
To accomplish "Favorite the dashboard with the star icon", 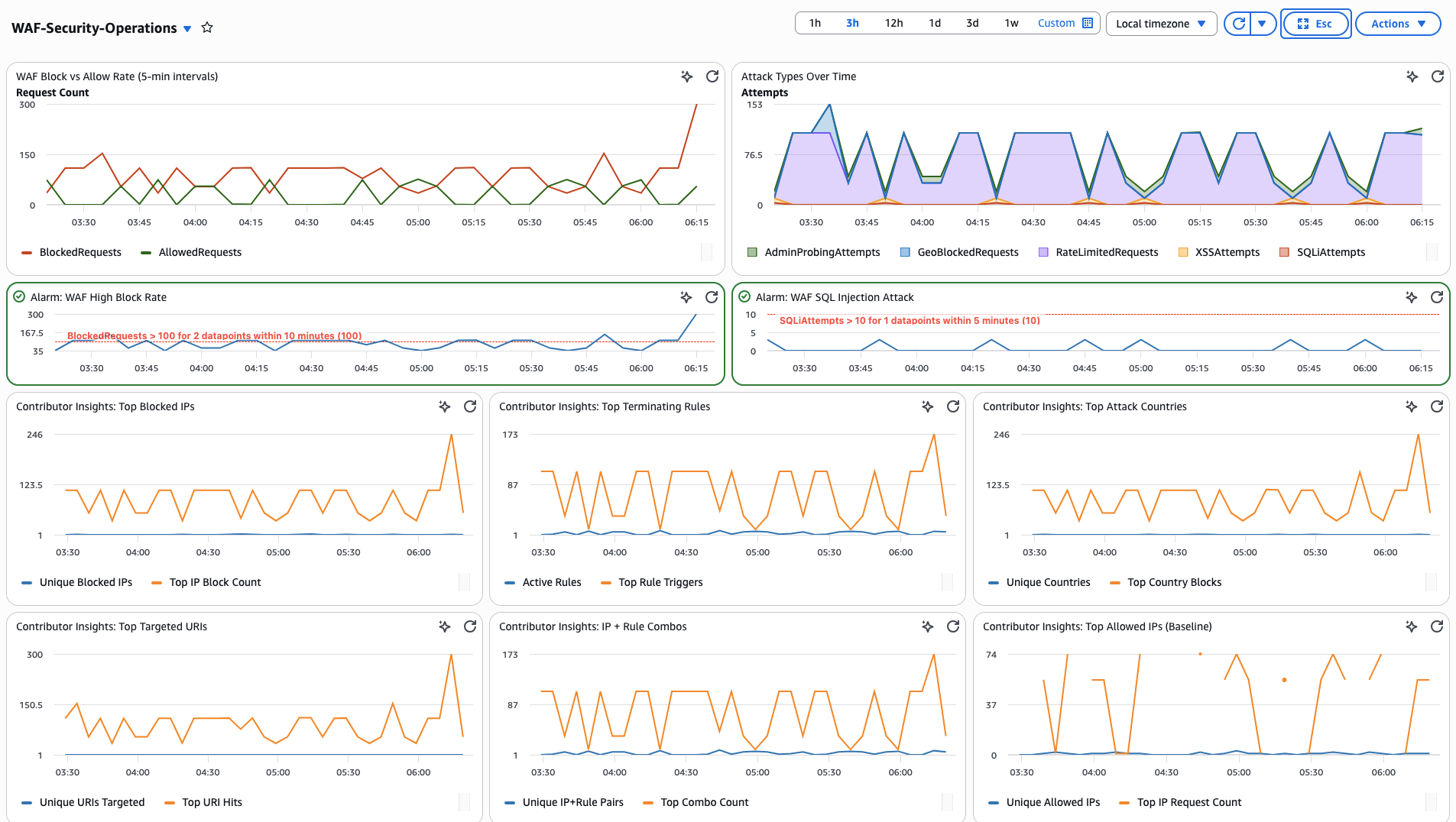I will (207, 28).
